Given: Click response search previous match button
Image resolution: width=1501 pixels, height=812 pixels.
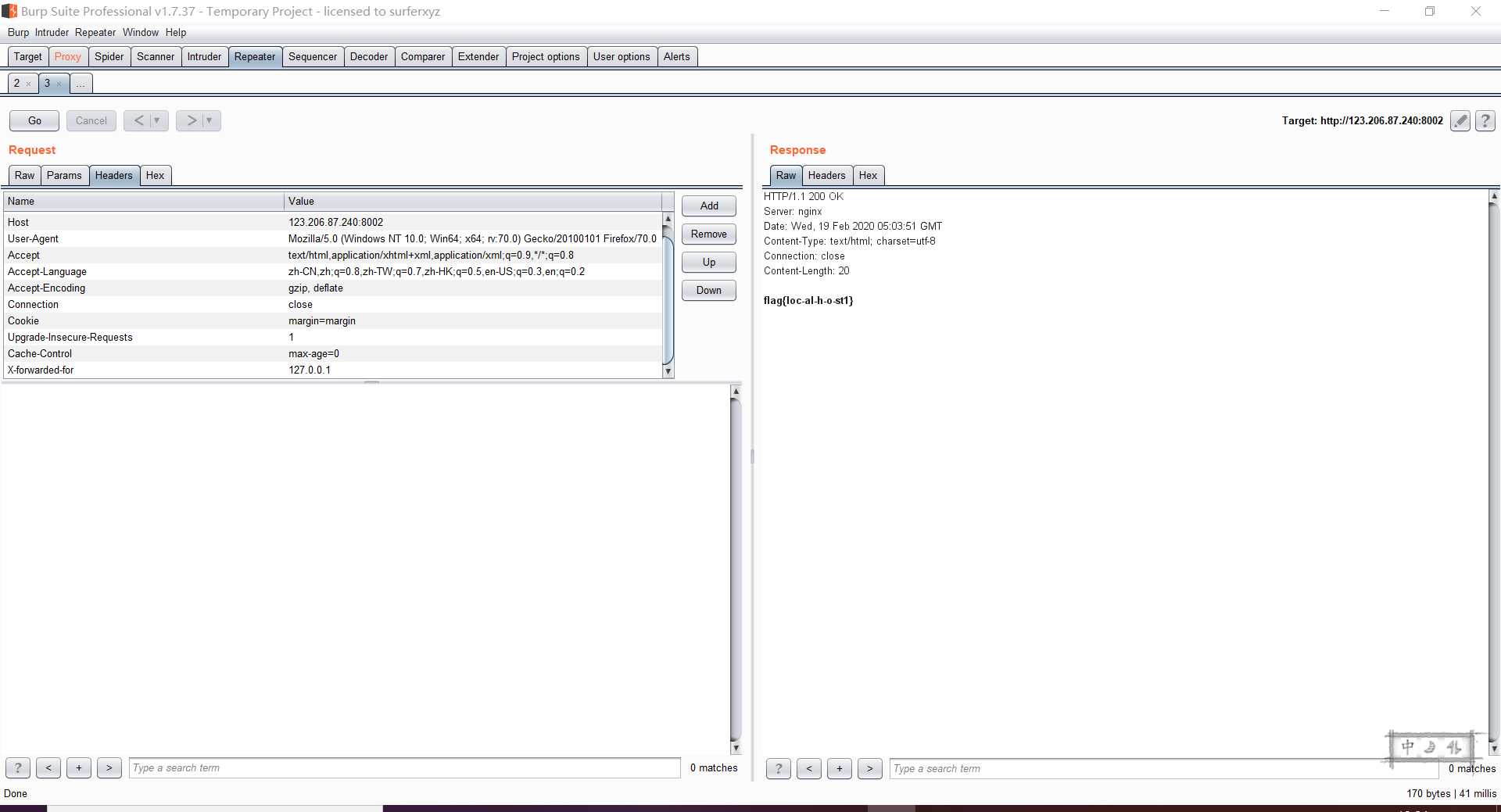Looking at the screenshot, I should [809, 768].
